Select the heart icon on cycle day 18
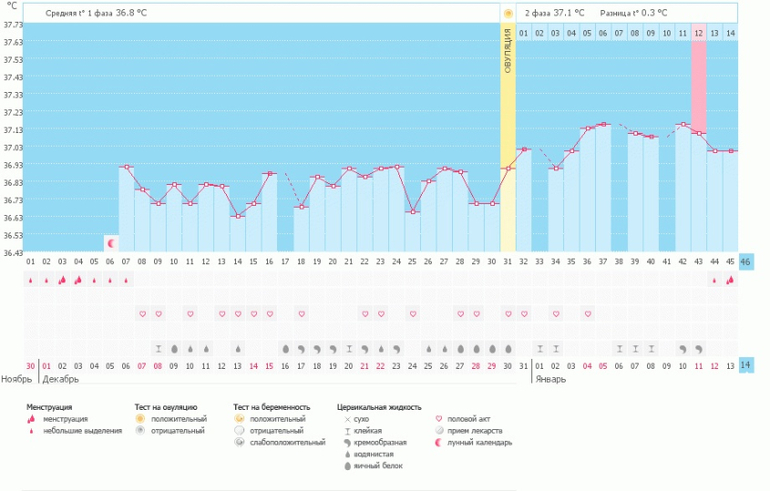The height and width of the screenshot is (491, 770). click(302, 314)
